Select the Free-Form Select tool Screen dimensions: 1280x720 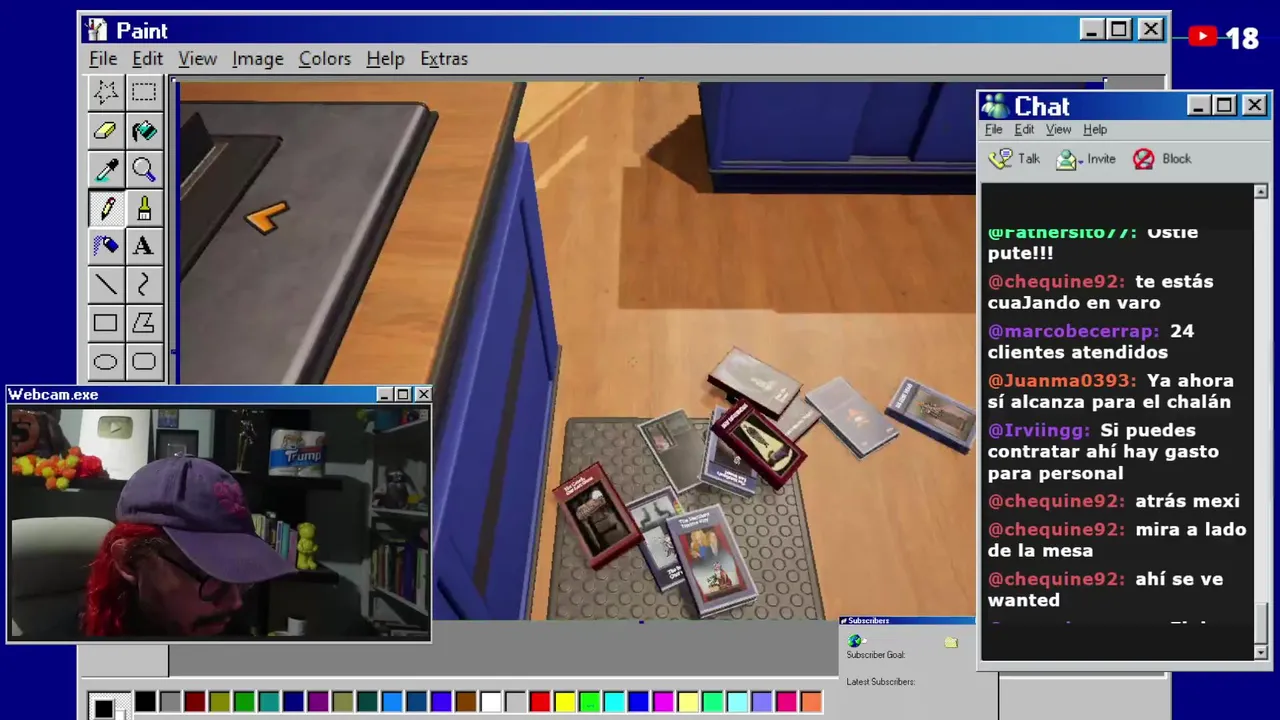pyautogui.click(x=105, y=92)
